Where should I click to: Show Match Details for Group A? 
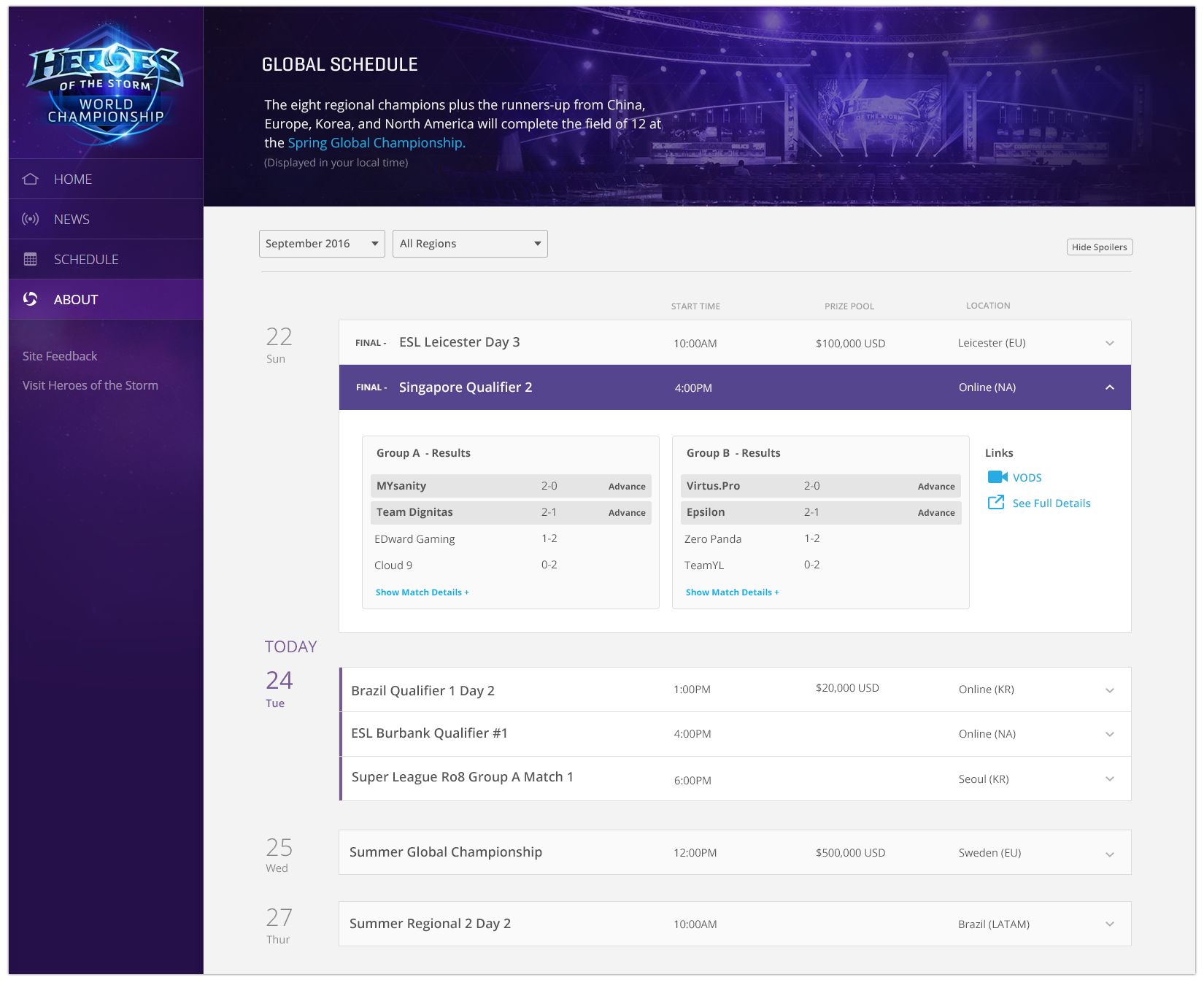click(x=422, y=592)
